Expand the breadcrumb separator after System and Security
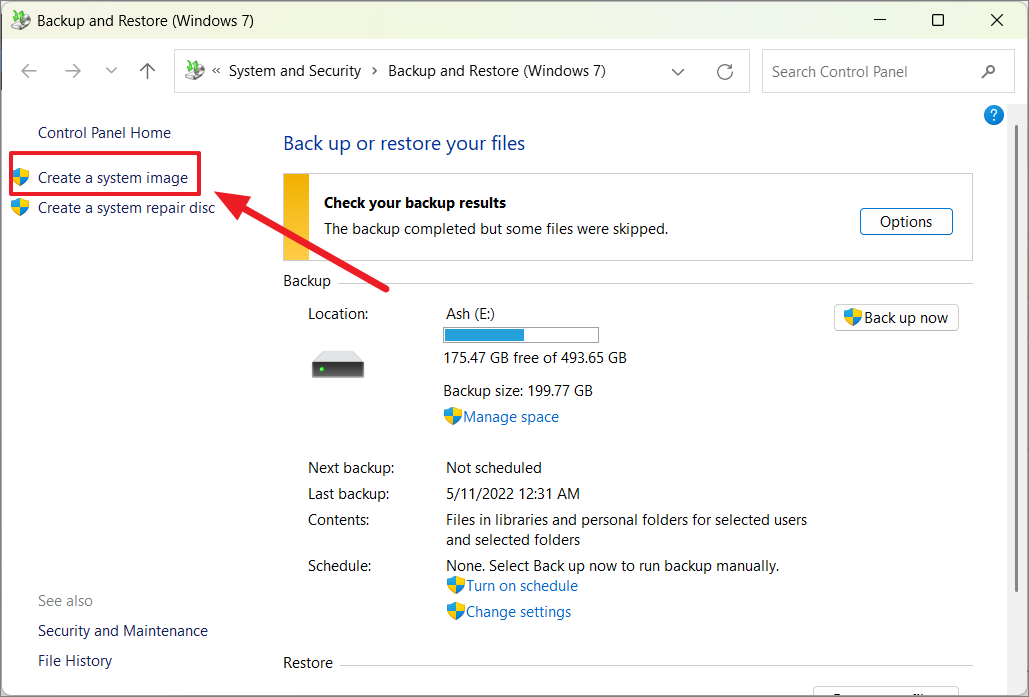The height and width of the screenshot is (697, 1029). (x=375, y=71)
